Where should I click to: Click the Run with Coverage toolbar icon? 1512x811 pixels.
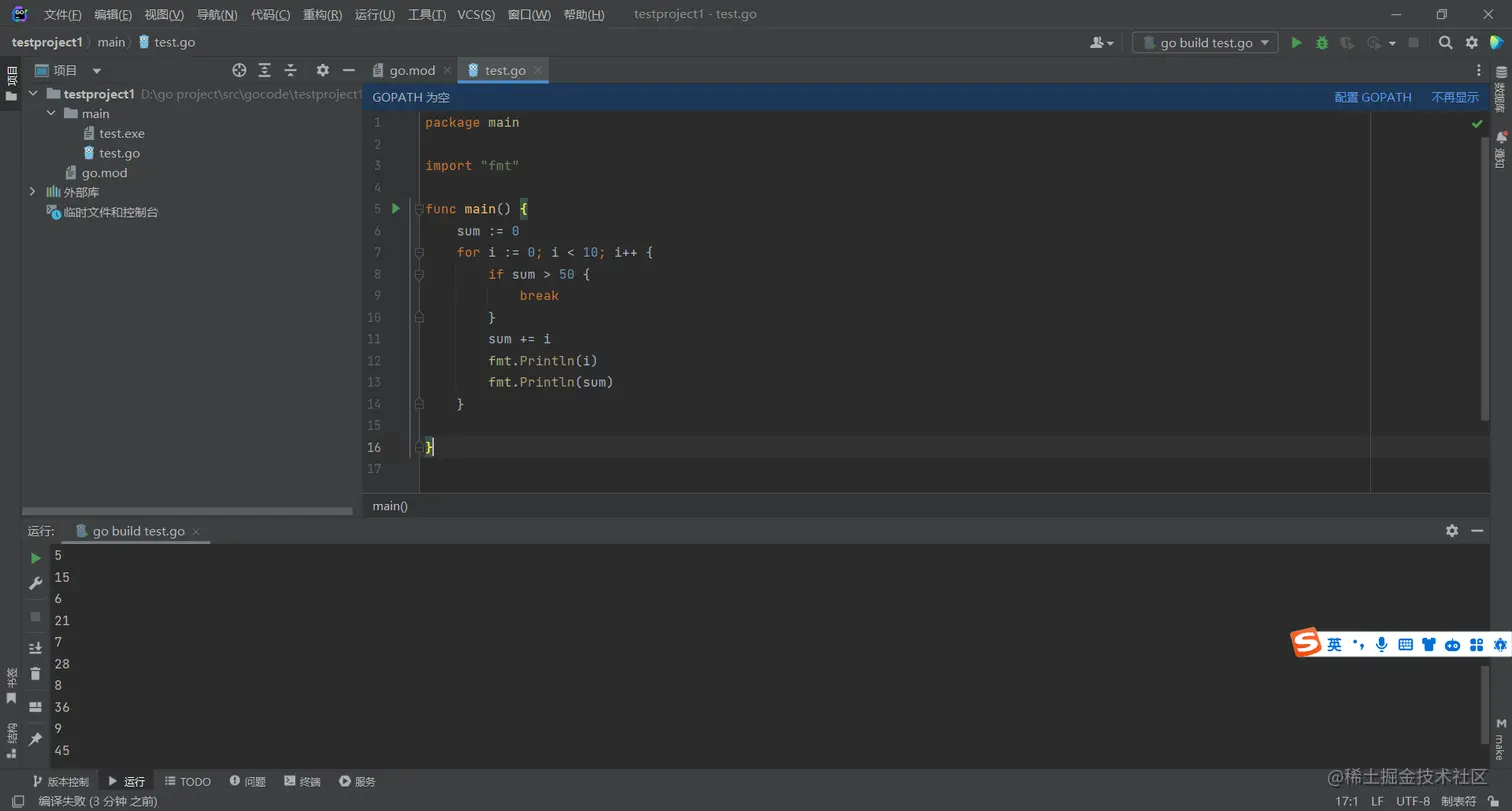[x=1347, y=43]
